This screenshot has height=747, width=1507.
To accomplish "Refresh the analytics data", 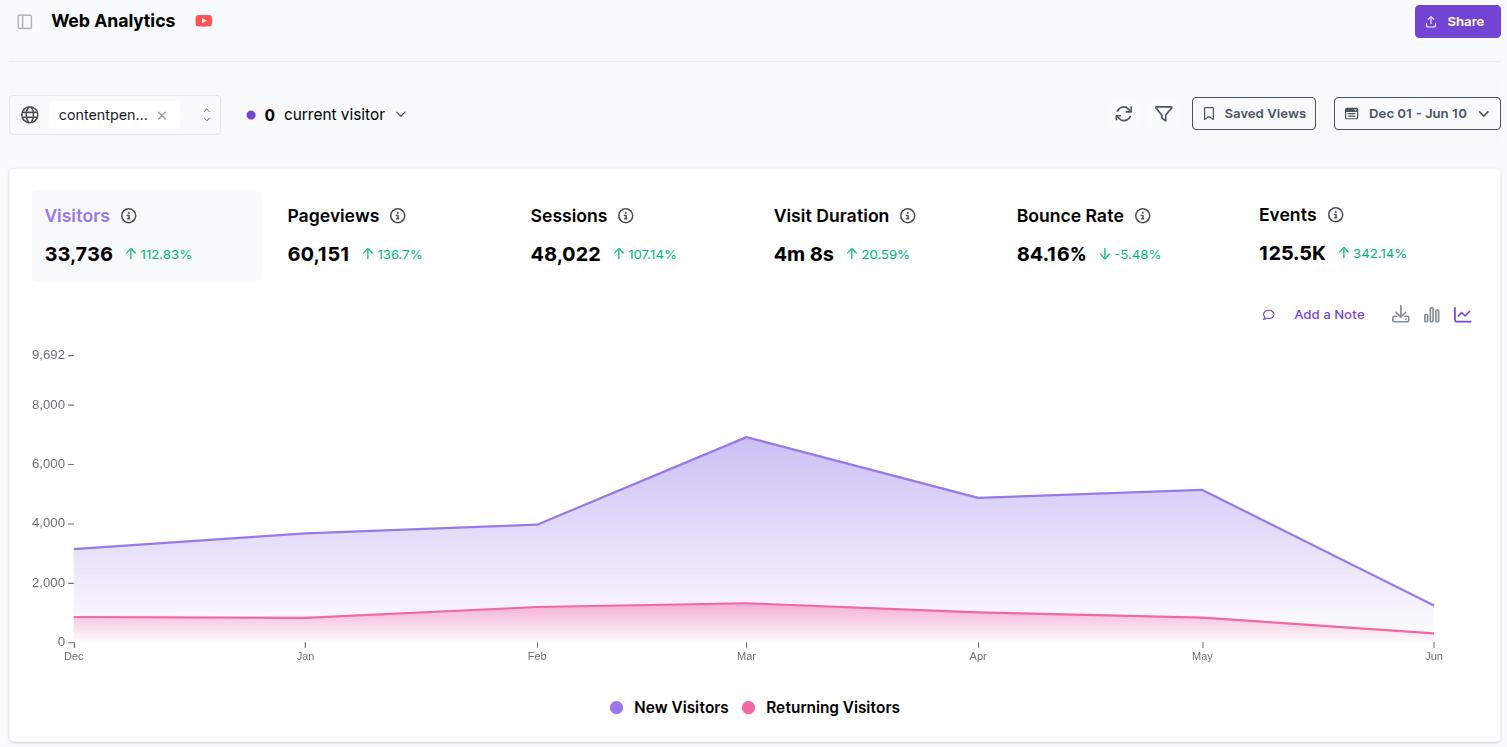I will point(1124,114).
